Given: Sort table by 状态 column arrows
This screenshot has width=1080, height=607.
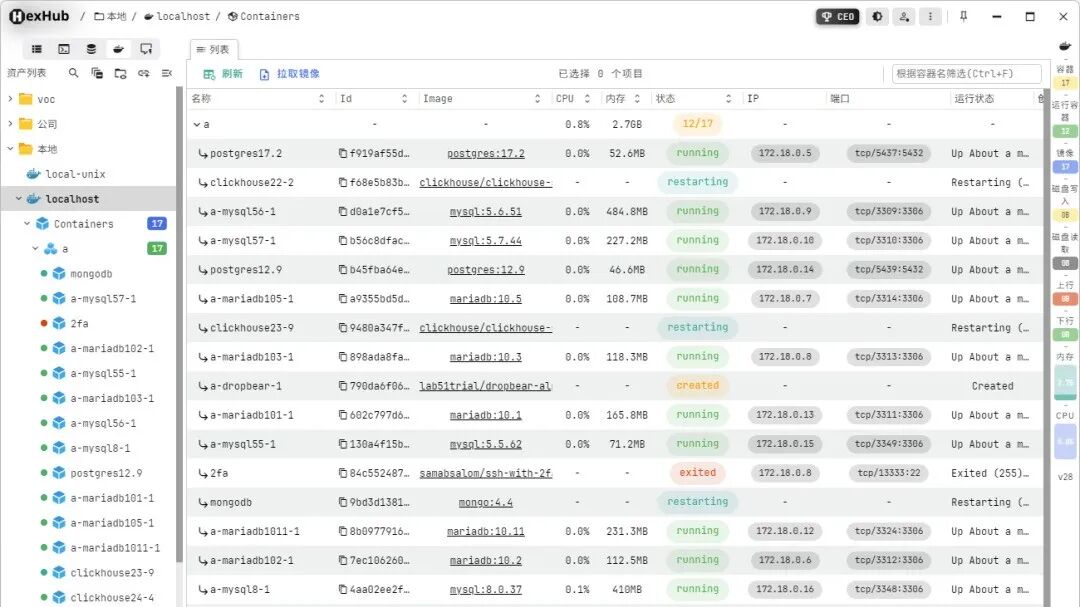Looking at the screenshot, I should click(x=728, y=99).
